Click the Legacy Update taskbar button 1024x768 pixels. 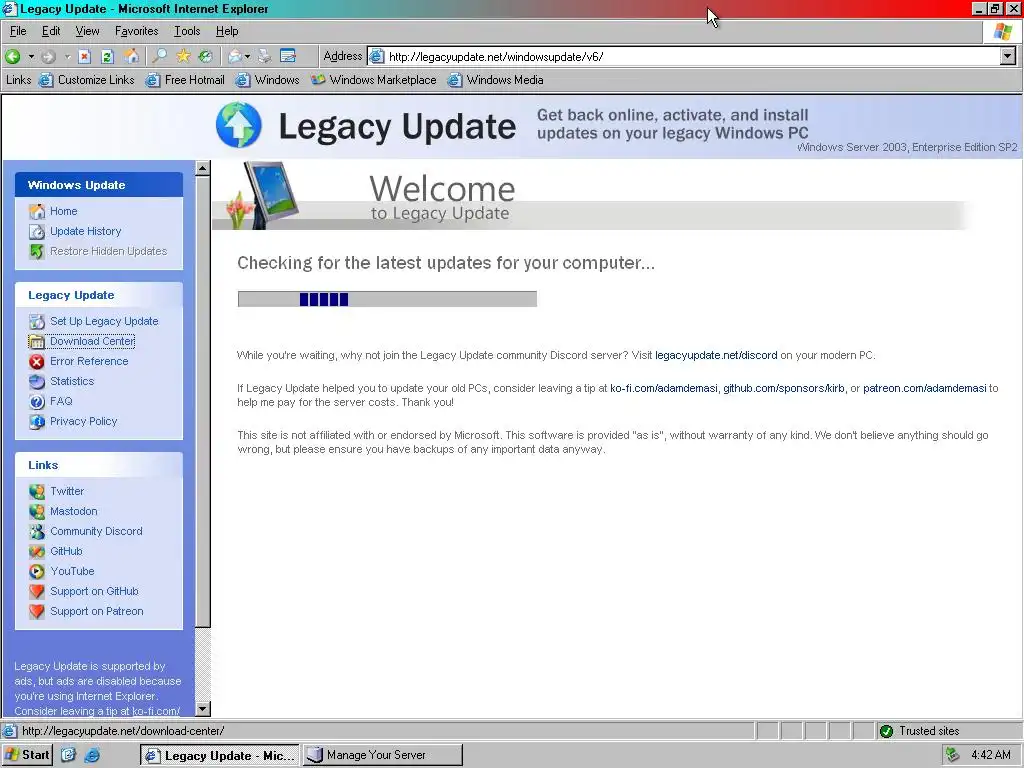coord(220,755)
